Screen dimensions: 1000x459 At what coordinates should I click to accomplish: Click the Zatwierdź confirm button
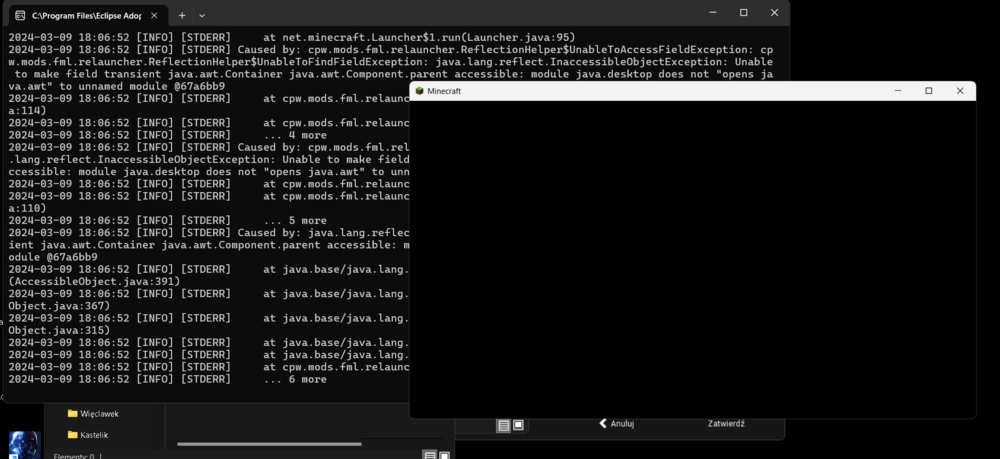point(726,423)
